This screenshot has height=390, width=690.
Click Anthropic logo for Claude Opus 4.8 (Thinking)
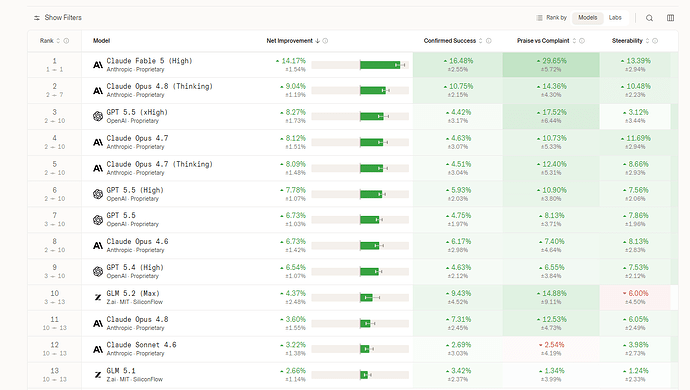(x=98, y=91)
